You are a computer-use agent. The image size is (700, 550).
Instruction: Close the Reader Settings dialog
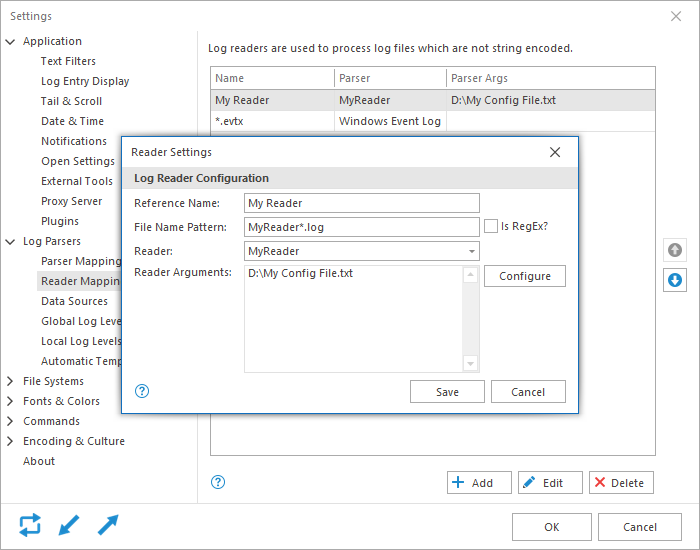coord(555,152)
